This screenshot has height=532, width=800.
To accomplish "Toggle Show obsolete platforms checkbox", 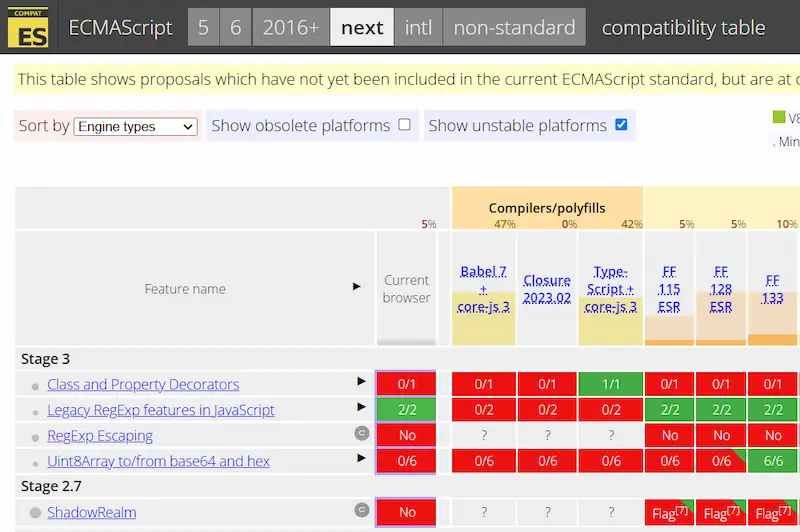I will tap(405, 124).
